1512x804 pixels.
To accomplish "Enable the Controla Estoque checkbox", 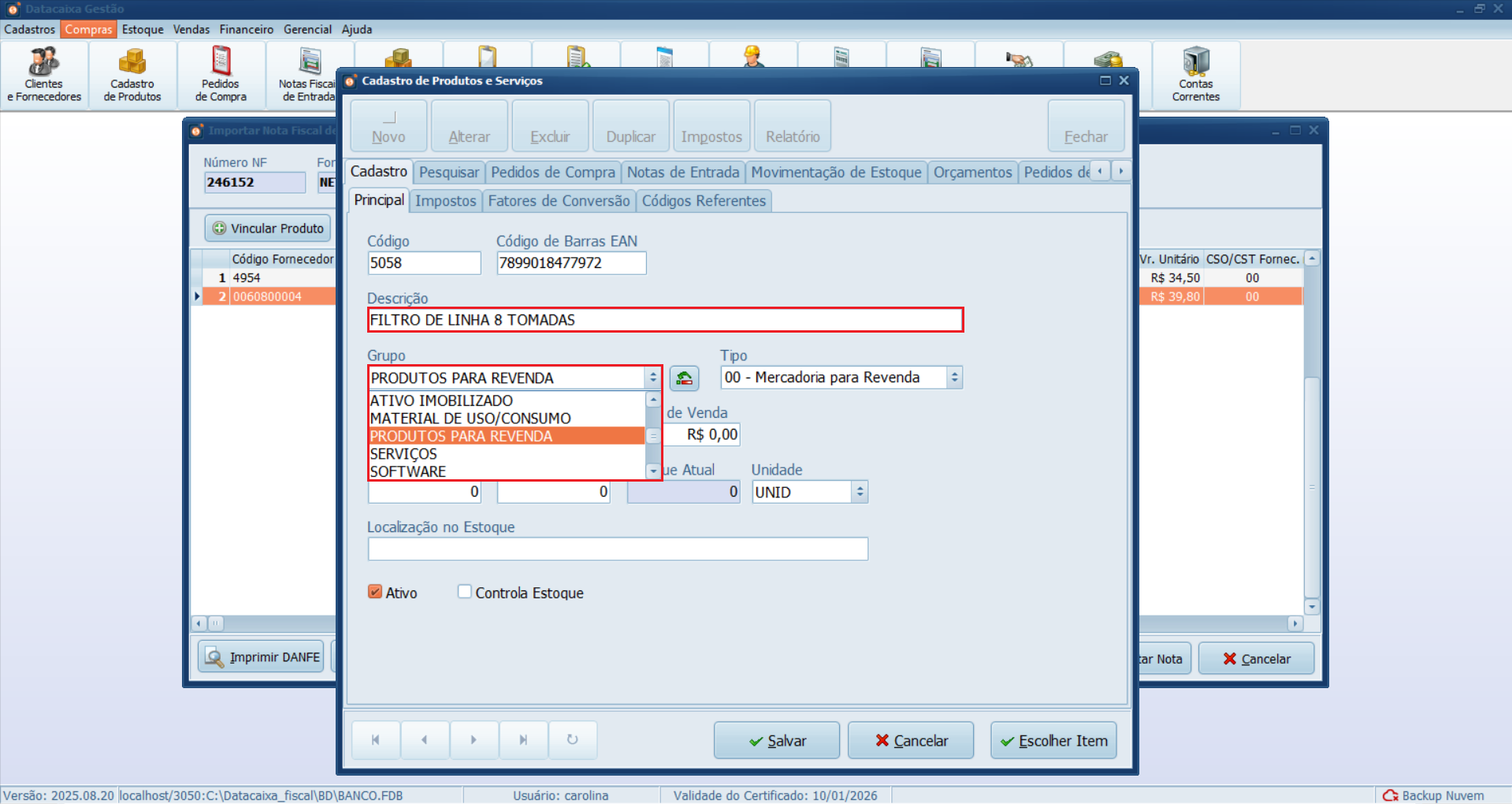I will coord(465,592).
